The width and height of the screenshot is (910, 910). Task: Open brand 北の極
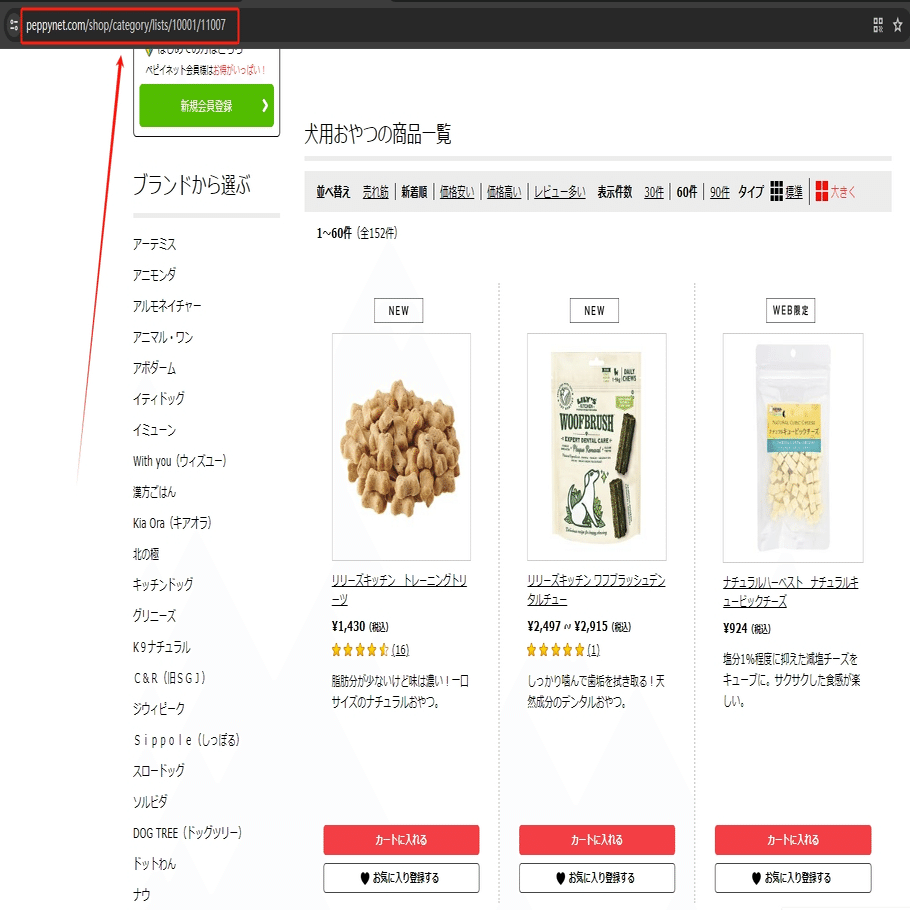point(146,554)
